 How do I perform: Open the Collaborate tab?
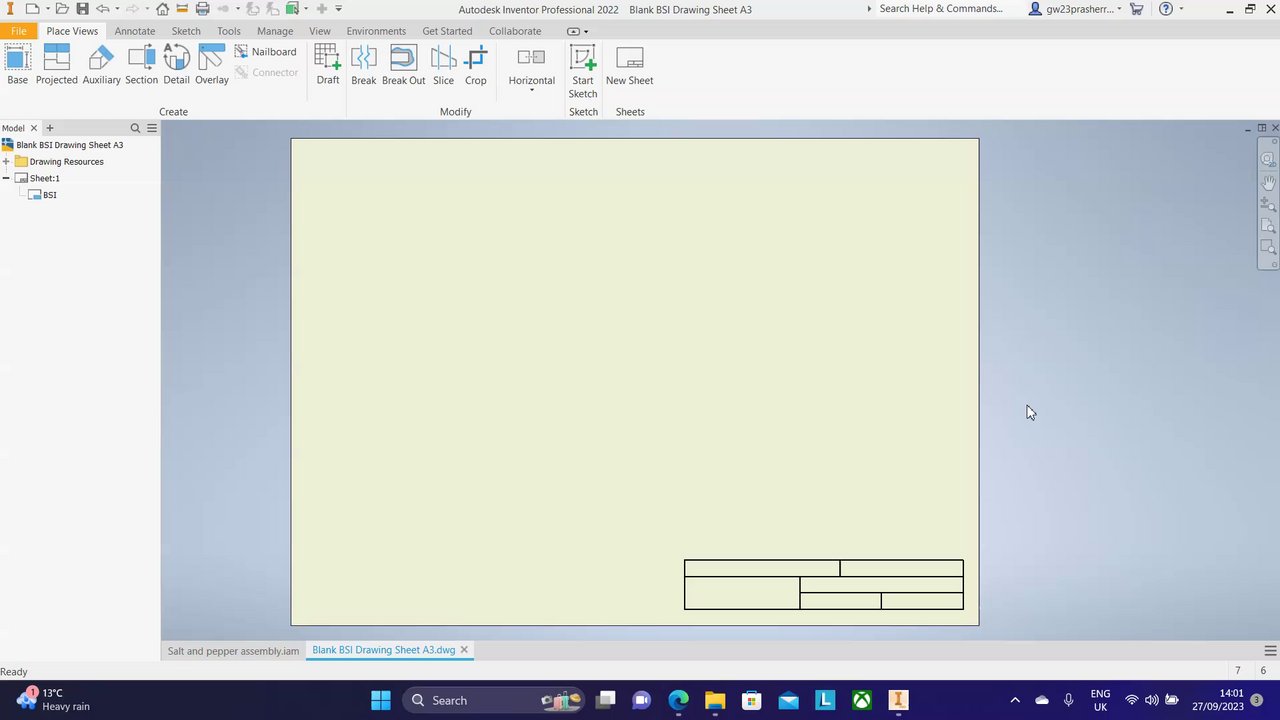tap(515, 31)
